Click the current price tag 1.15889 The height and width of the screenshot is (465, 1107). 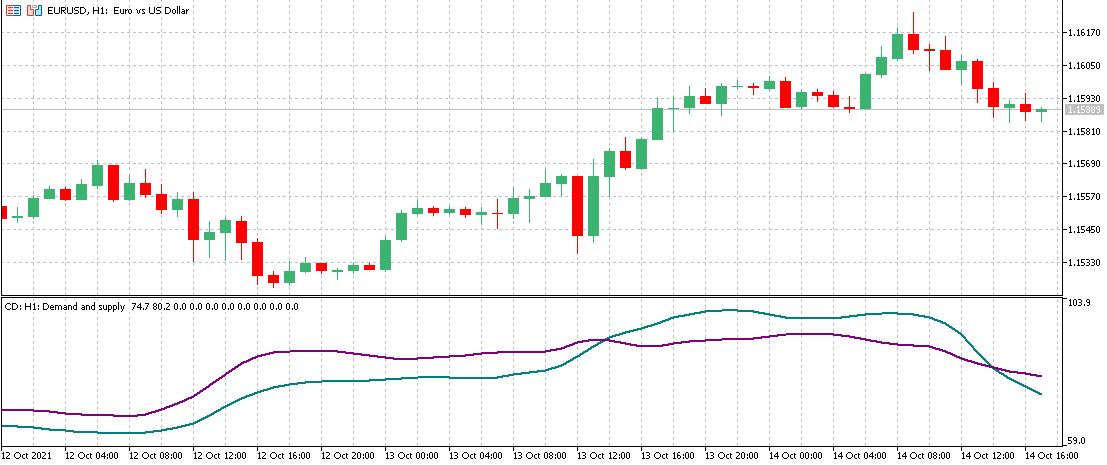[1084, 109]
